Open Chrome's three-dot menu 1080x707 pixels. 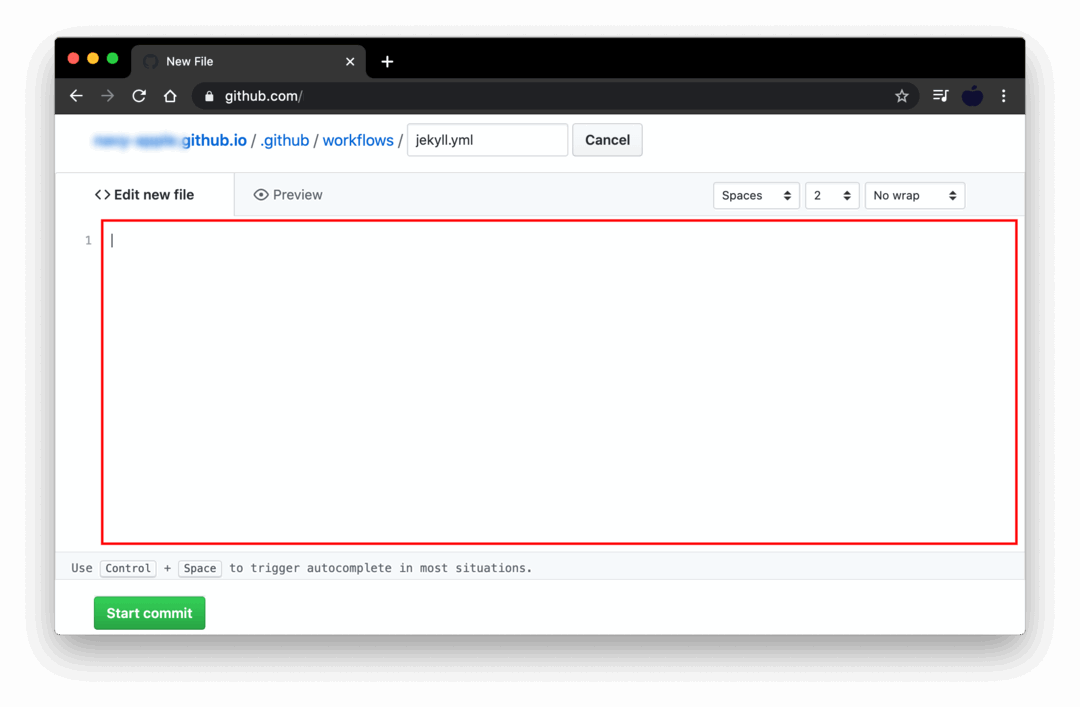1004,96
